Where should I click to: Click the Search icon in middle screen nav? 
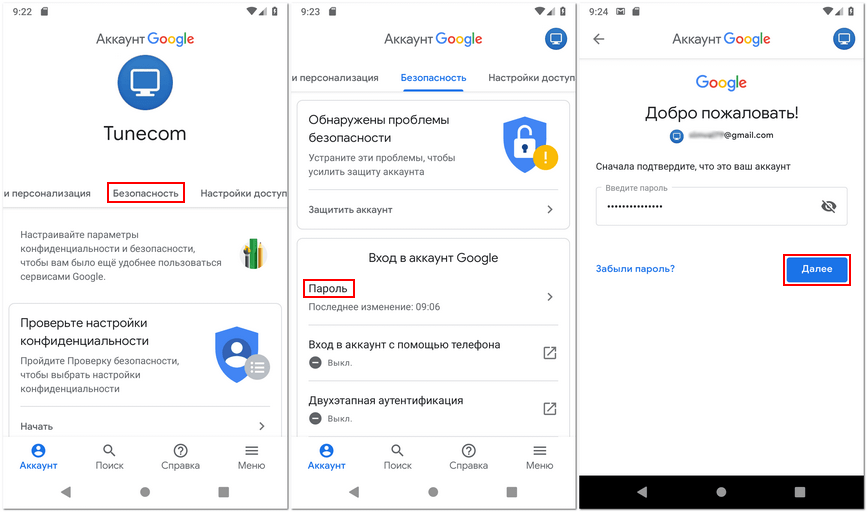[397, 451]
